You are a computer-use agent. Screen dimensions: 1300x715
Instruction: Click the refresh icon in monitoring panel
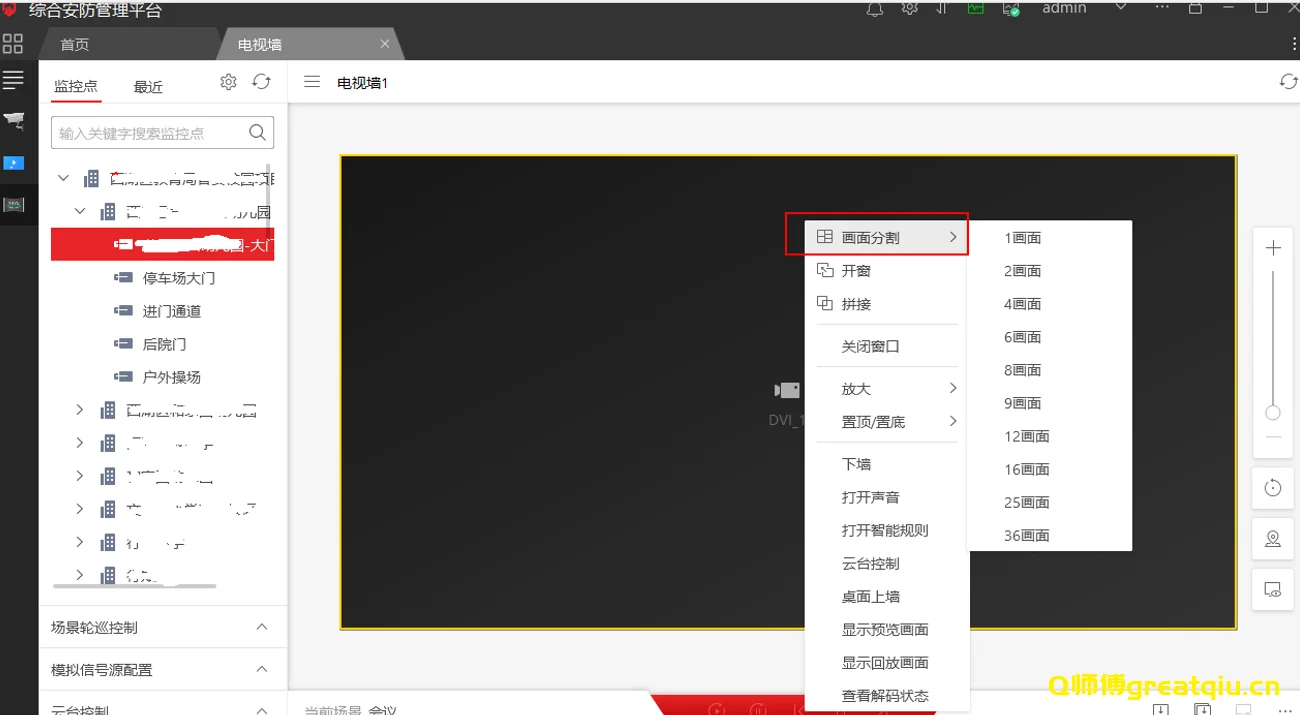261,82
